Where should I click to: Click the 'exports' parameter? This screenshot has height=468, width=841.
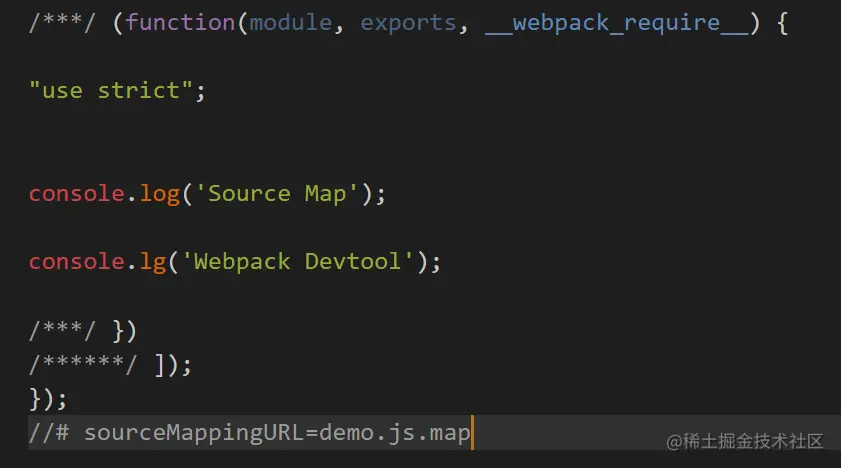tap(408, 24)
